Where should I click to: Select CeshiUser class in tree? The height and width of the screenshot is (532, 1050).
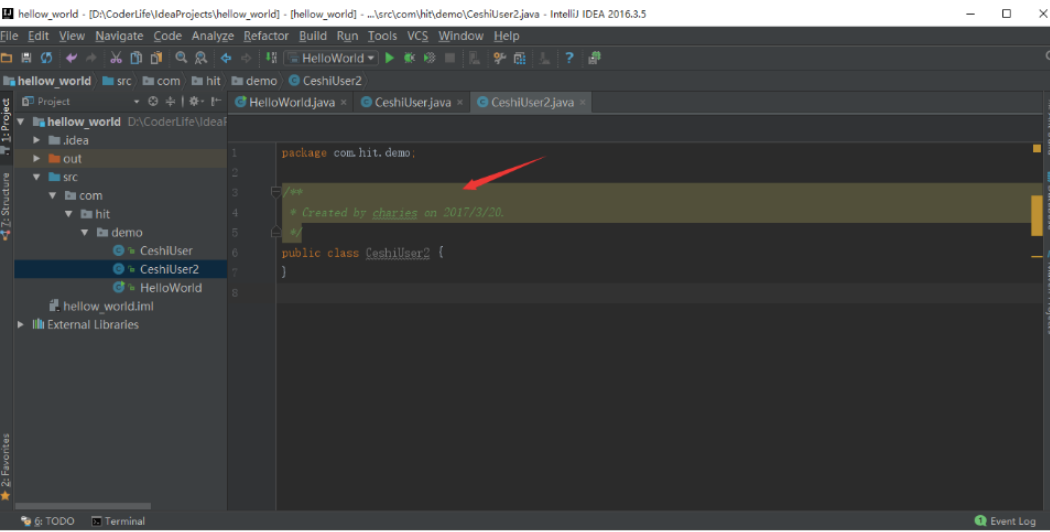coord(166,251)
